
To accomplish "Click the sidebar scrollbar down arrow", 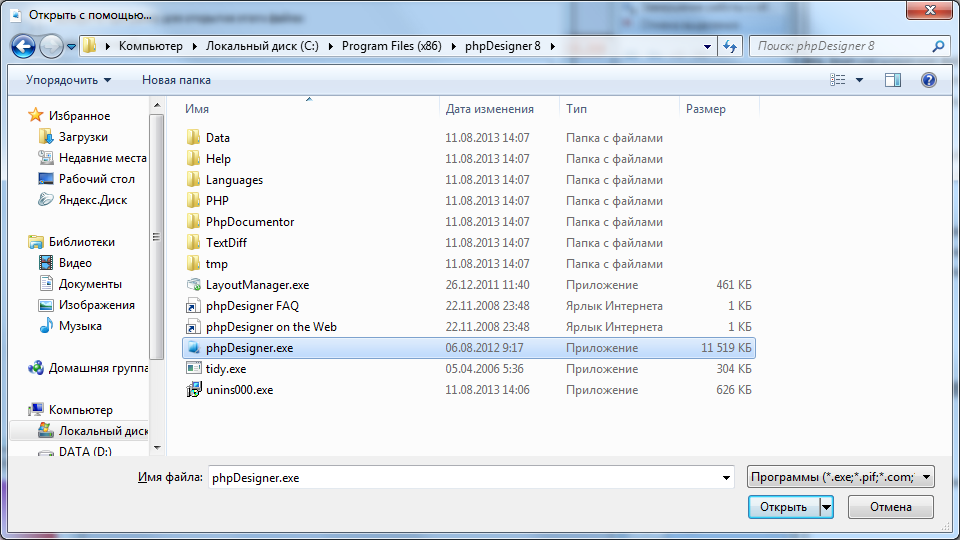I will (x=157, y=448).
